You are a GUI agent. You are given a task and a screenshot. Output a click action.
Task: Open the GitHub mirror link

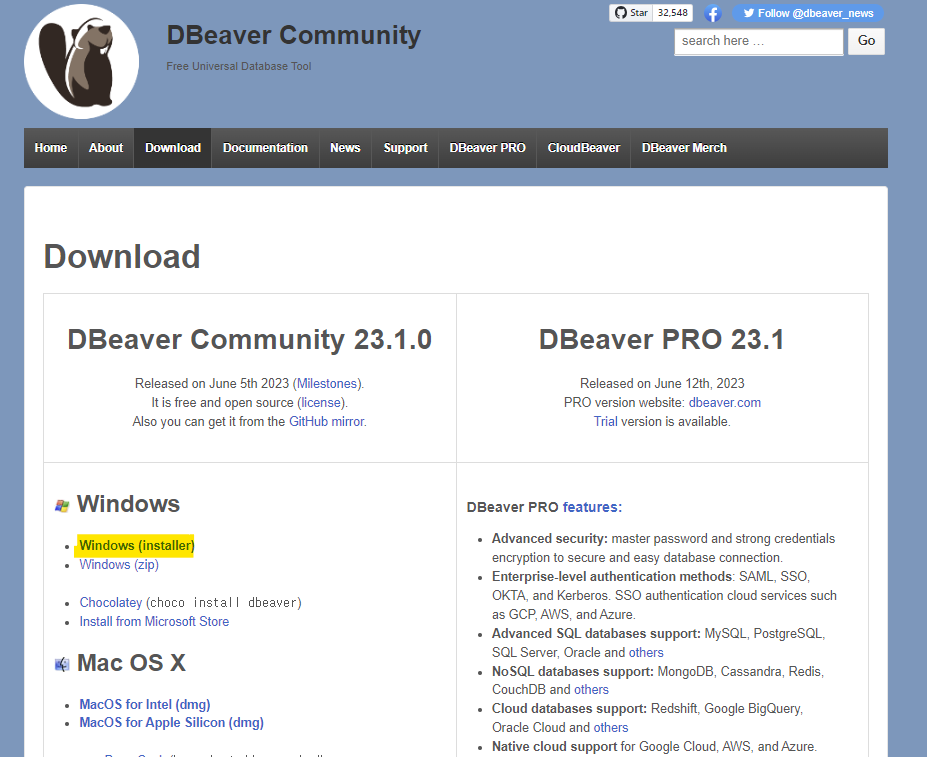click(x=326, y=422)
